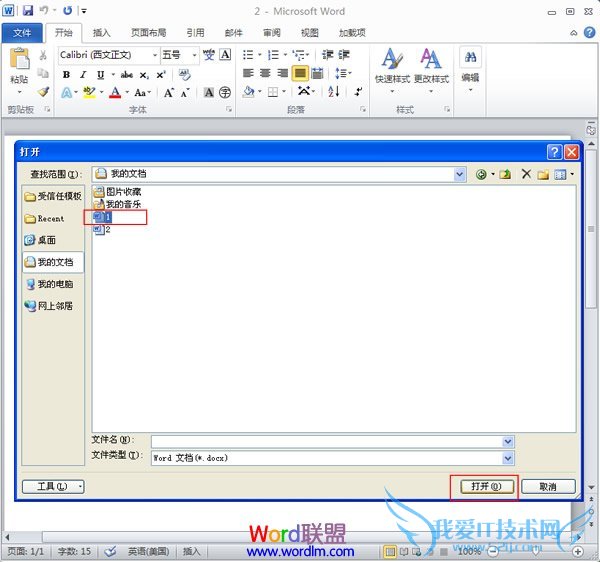Click the Text Effects glowing A icon
Viewport: 600px width, 562px height.
tap(67, 92)
